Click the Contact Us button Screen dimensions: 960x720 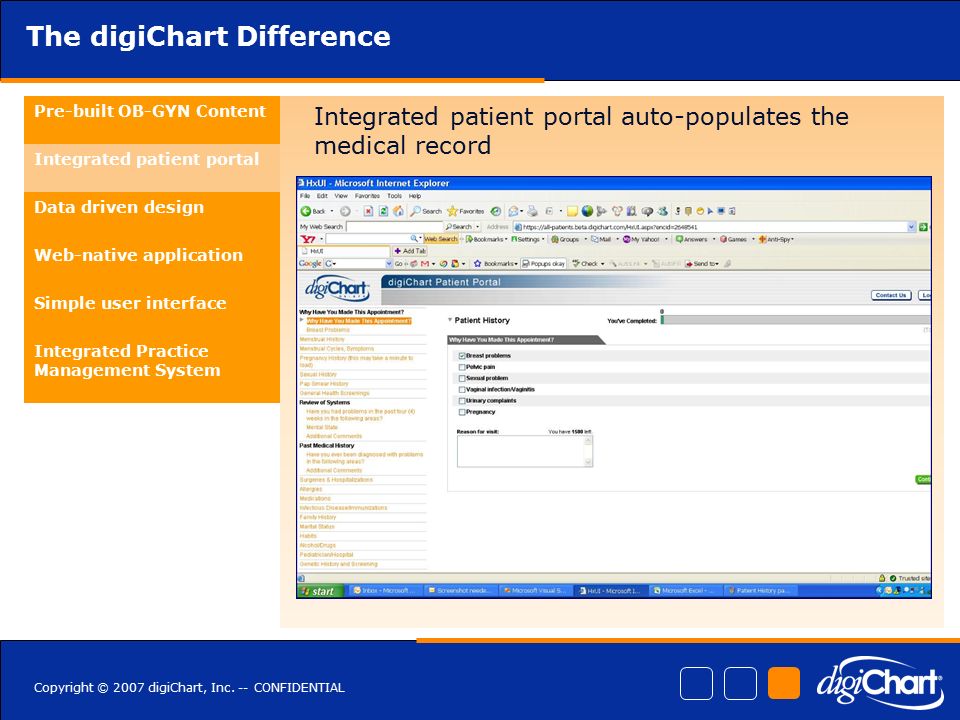tap(891, 295)
